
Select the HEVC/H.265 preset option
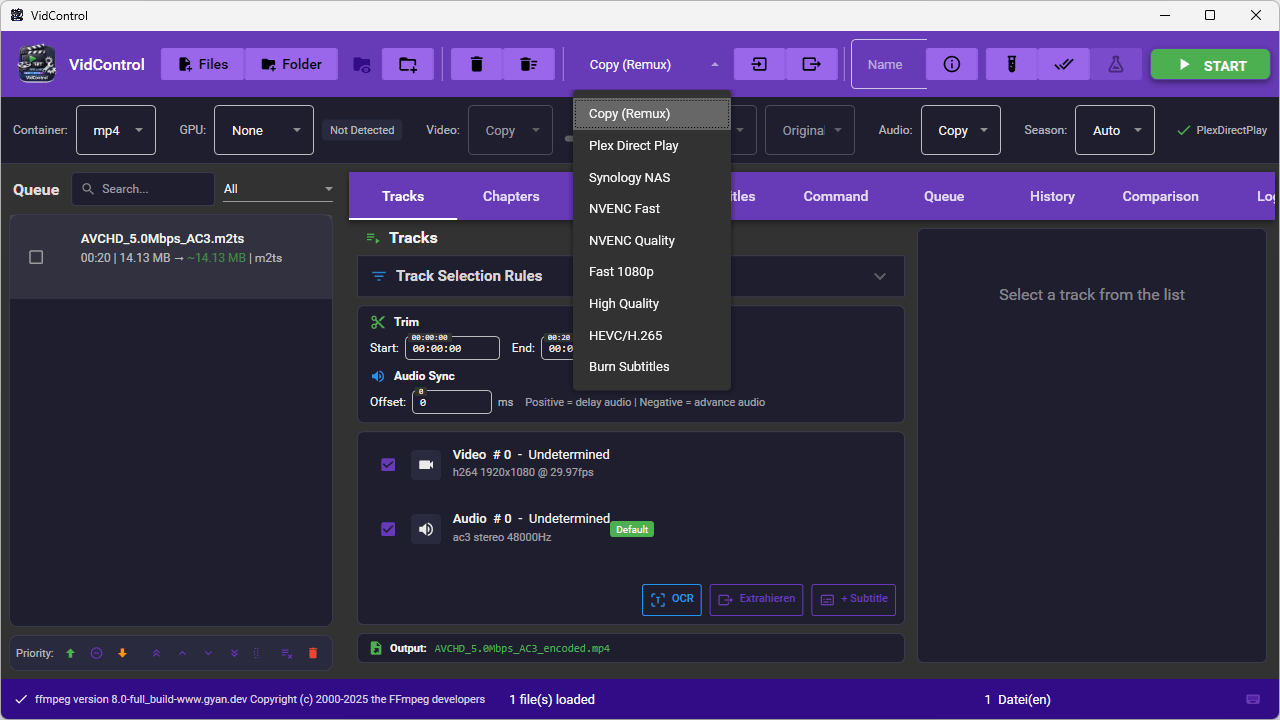(626, 335)
